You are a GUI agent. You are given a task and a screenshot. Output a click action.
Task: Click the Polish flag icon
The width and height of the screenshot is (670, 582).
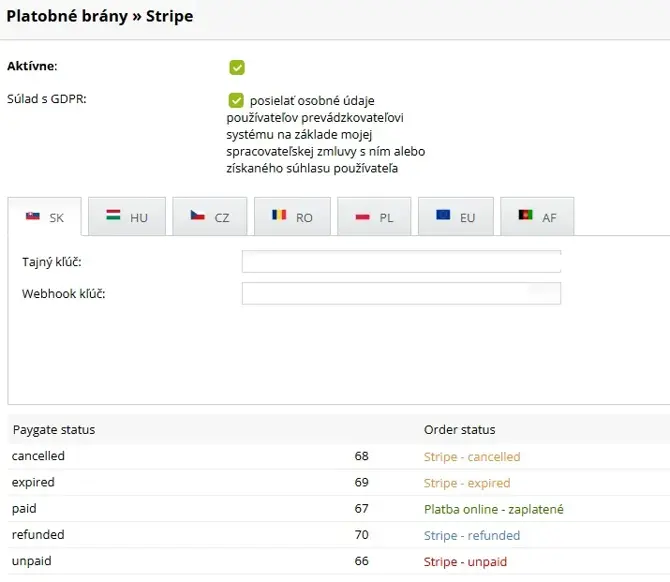click(362, 216)
